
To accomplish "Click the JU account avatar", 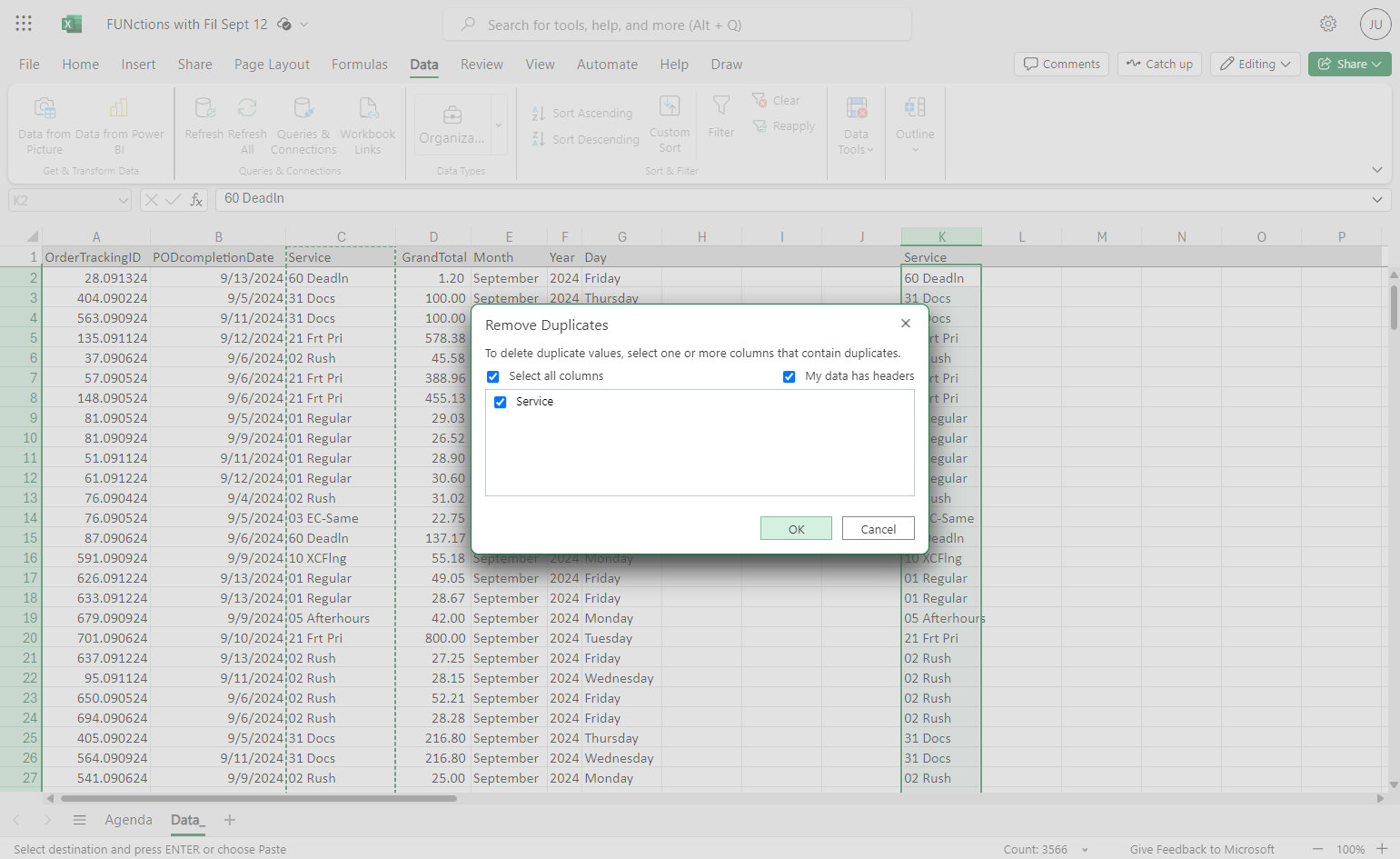I will point(1375,25).
